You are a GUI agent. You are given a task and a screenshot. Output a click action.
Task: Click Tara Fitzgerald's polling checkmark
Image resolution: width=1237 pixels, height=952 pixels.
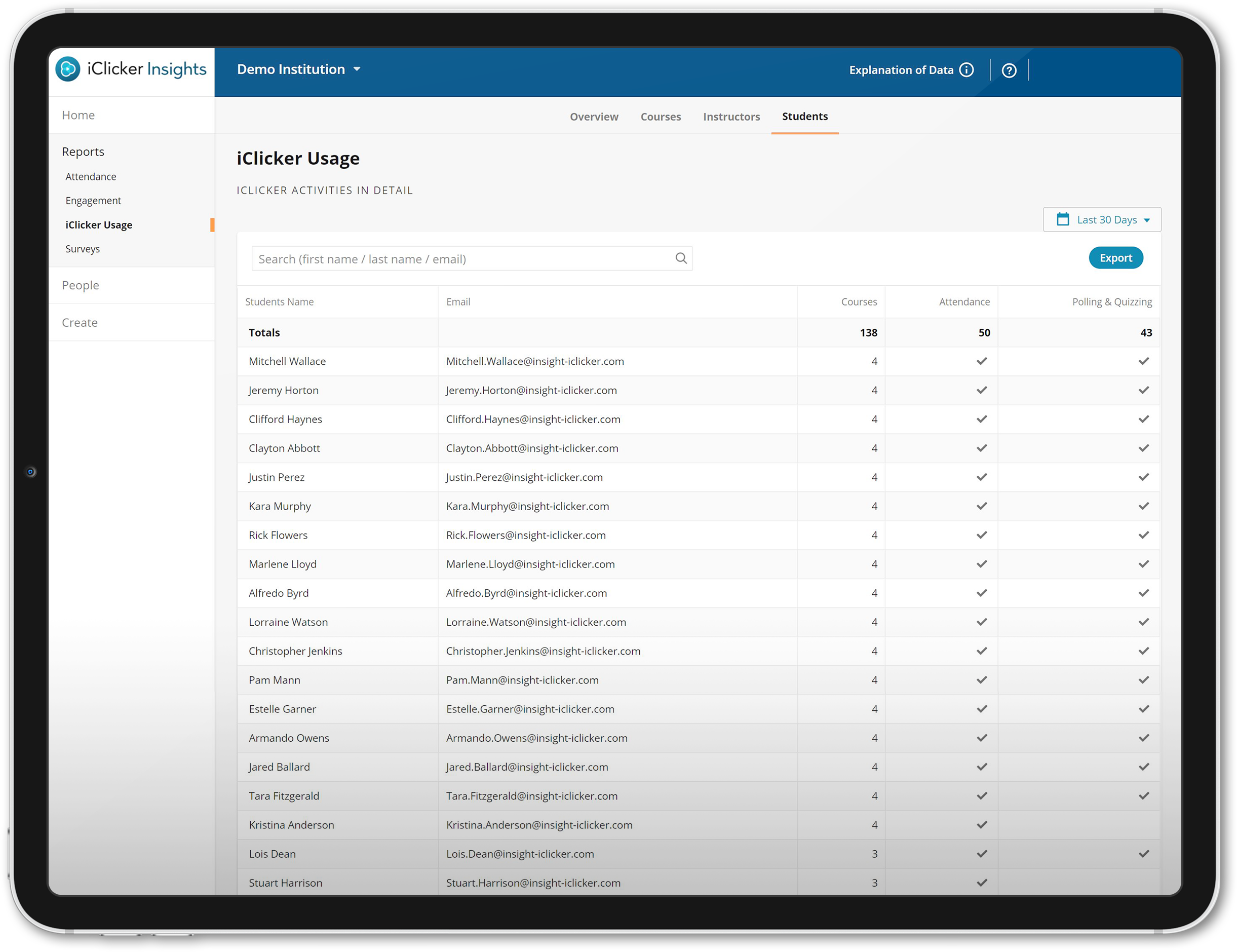pos(1144,795)
